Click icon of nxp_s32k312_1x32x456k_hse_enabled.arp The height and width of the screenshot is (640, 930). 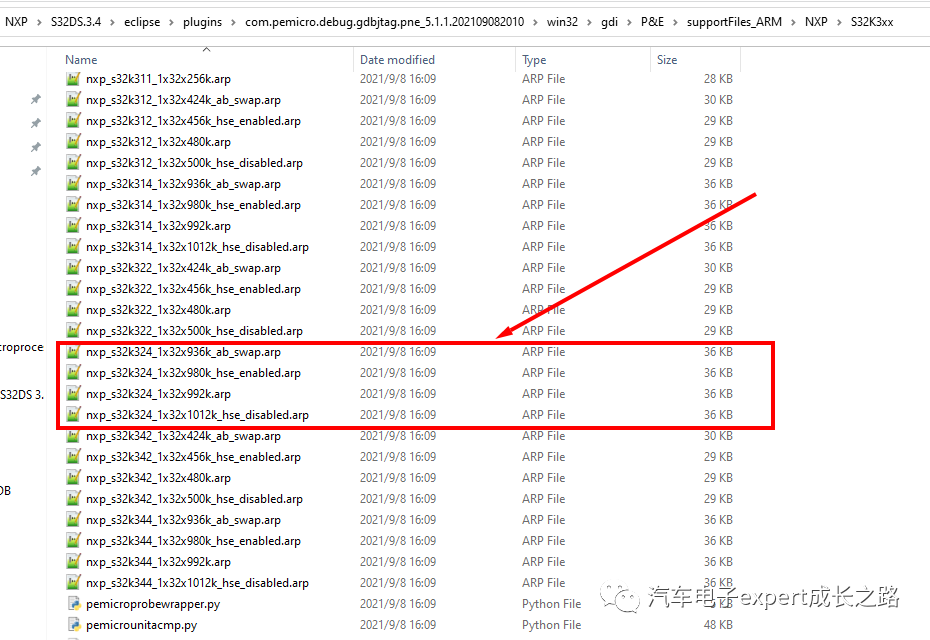point(73,121)
